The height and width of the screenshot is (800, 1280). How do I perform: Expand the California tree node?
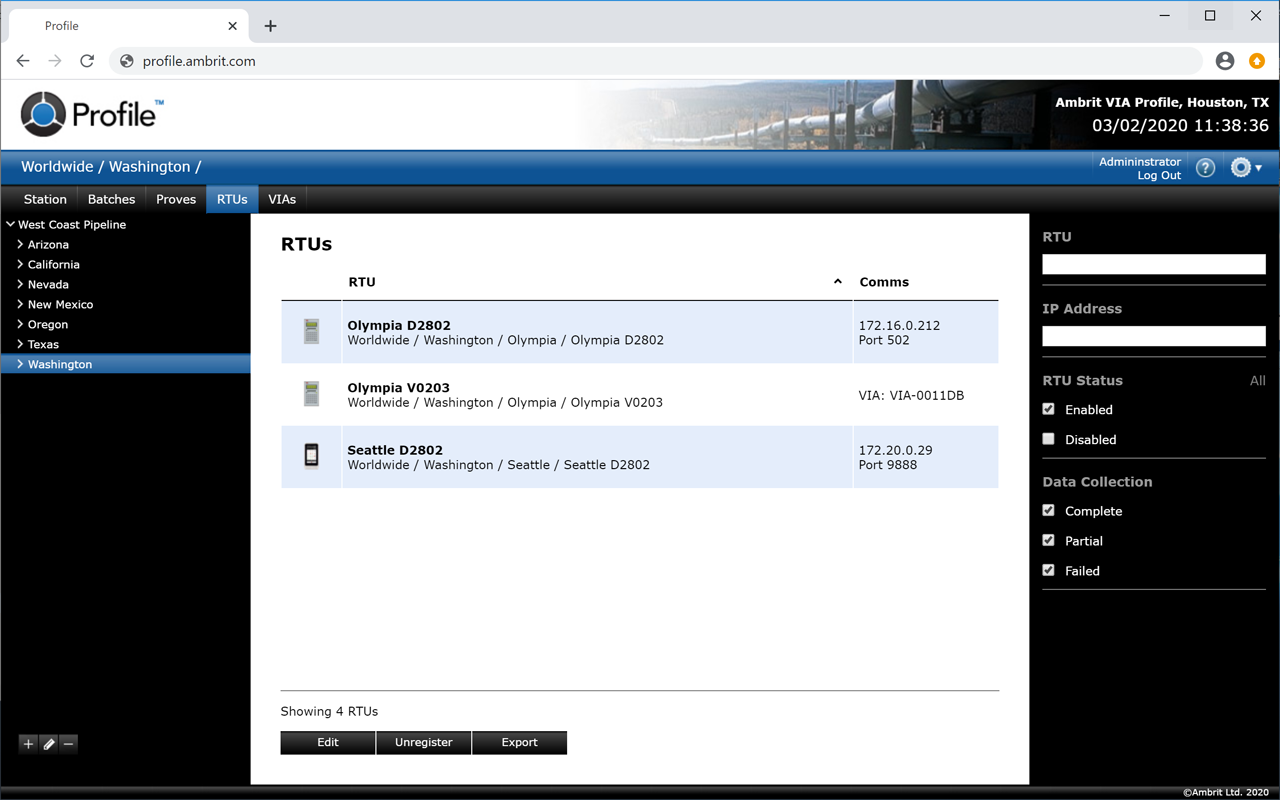click(20, 265)
